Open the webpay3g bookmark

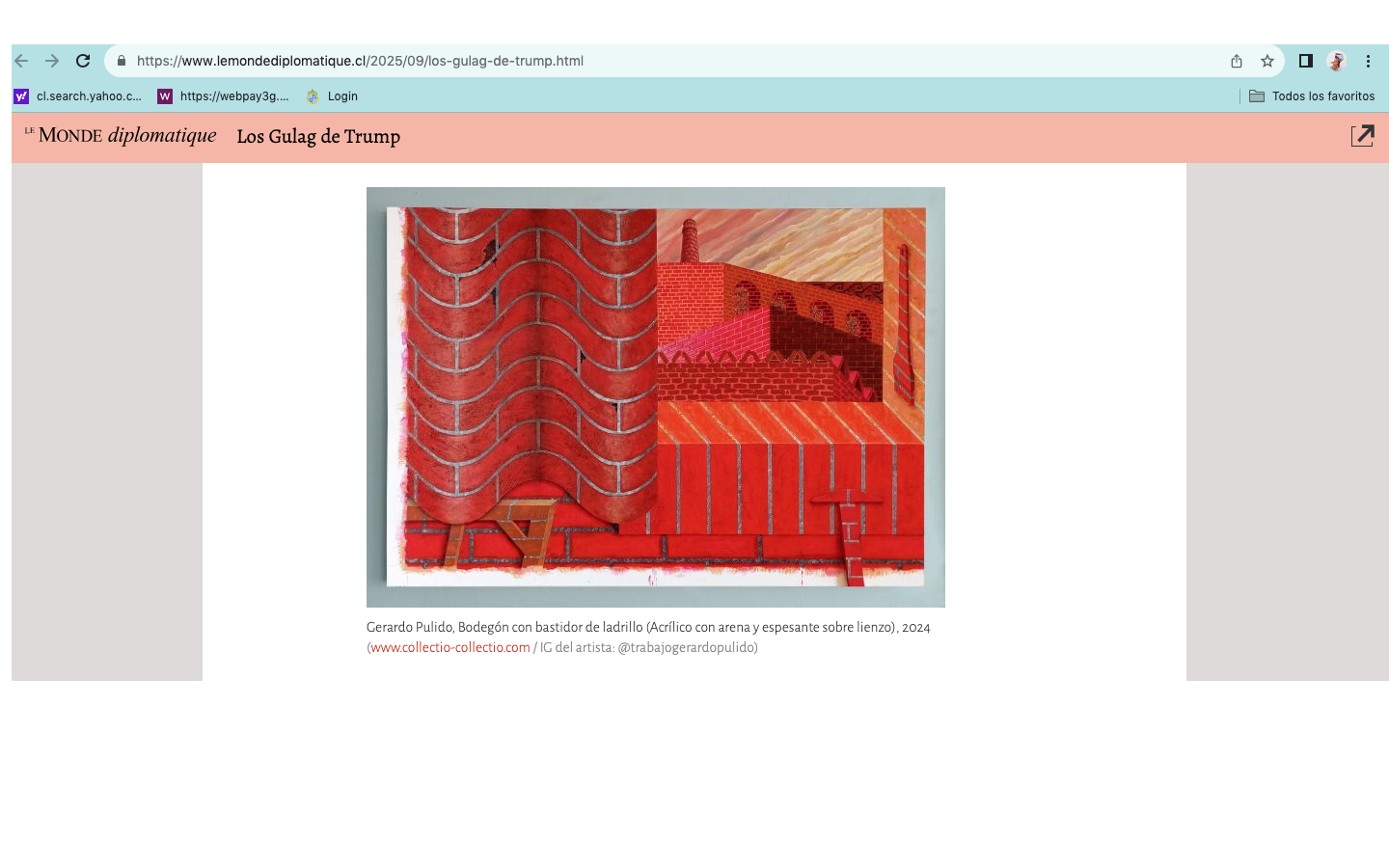tap(224, 96)
